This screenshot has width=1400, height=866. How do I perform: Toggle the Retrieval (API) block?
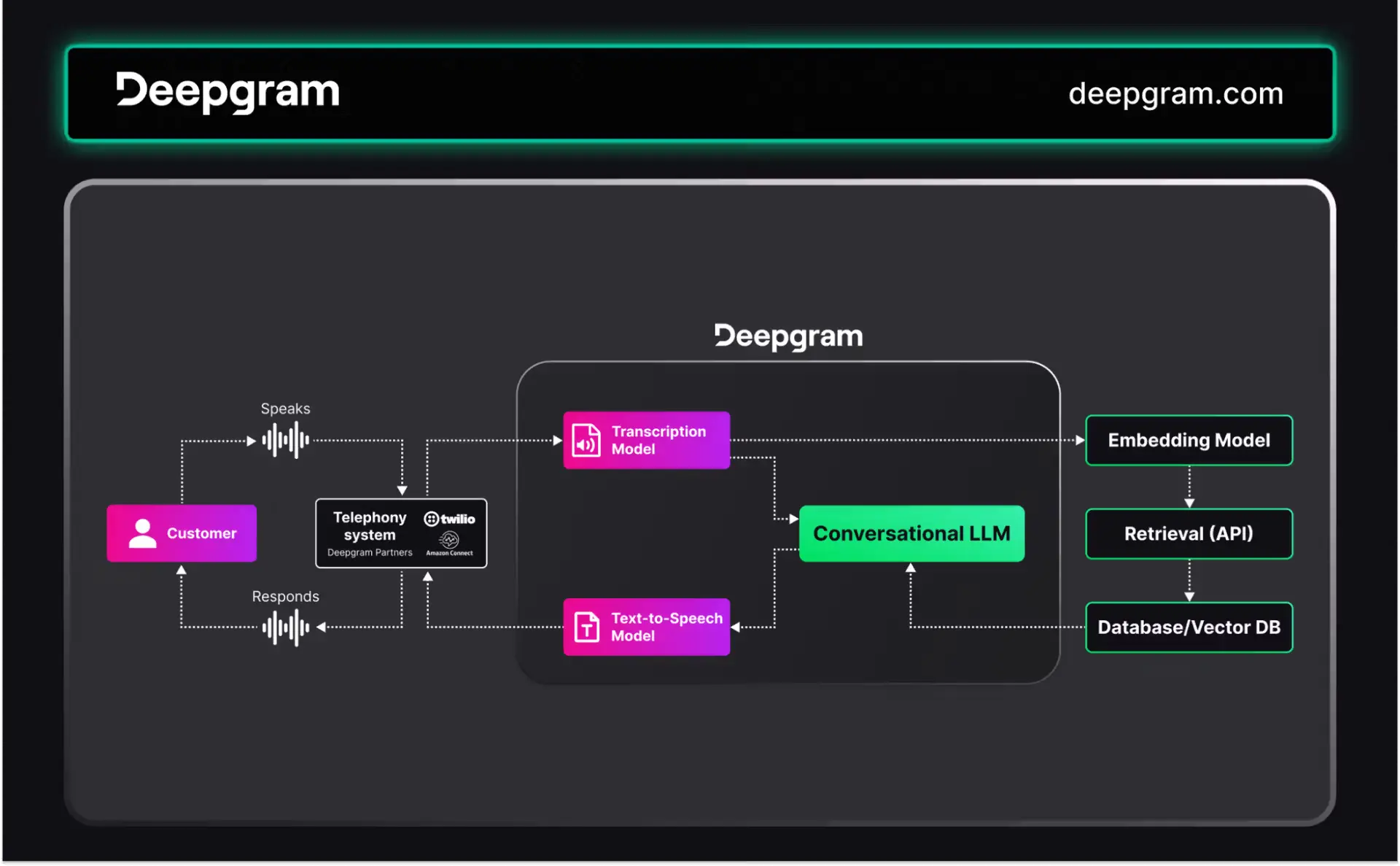(1189, 533)
